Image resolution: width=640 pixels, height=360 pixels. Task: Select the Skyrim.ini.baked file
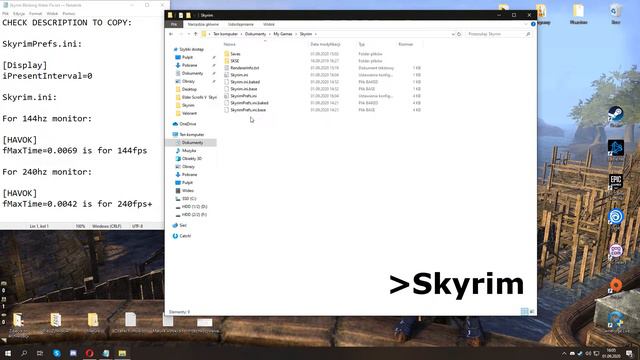(x=245, y=82)
